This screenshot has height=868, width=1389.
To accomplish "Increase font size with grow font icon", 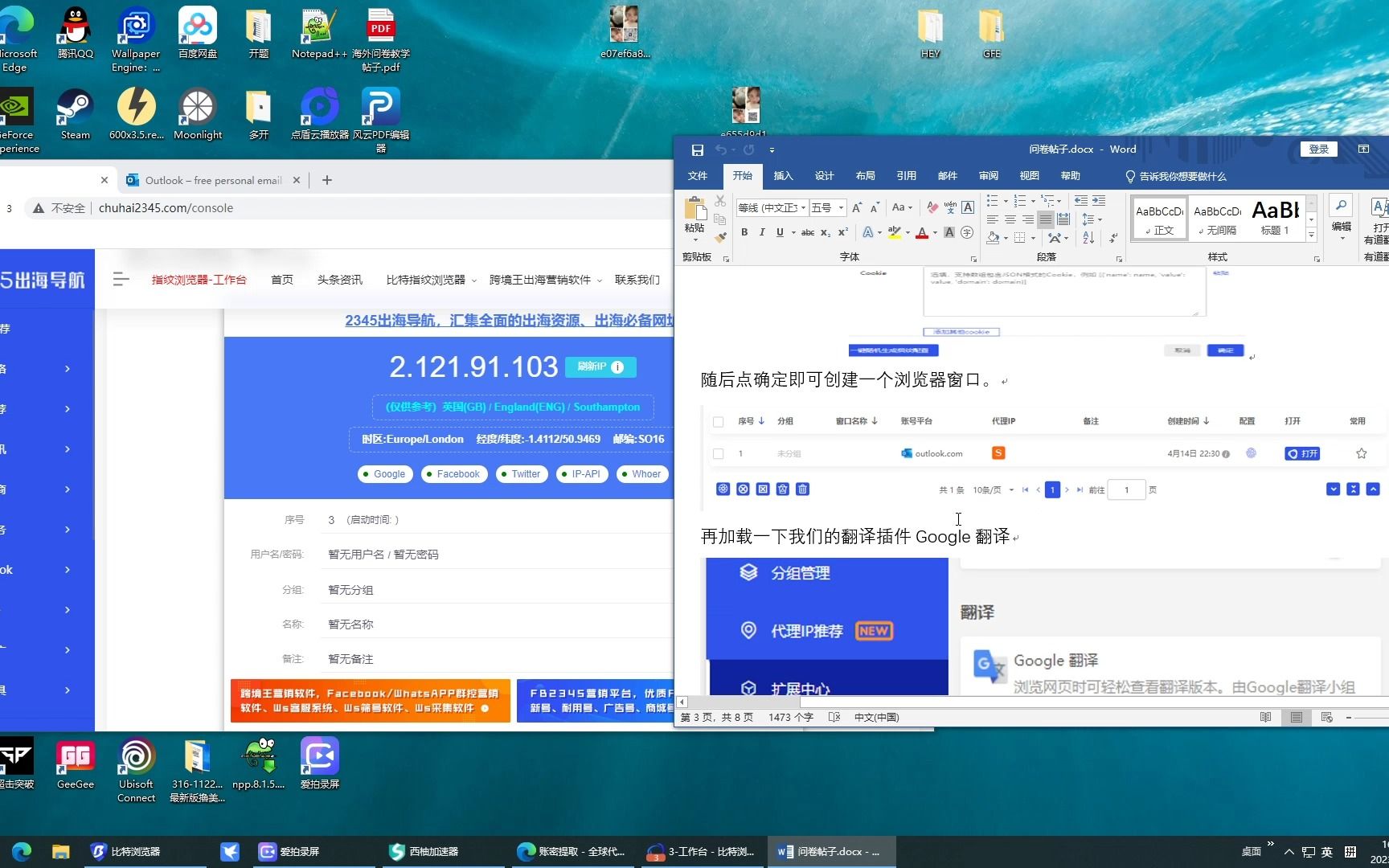I will pos(857,207).
